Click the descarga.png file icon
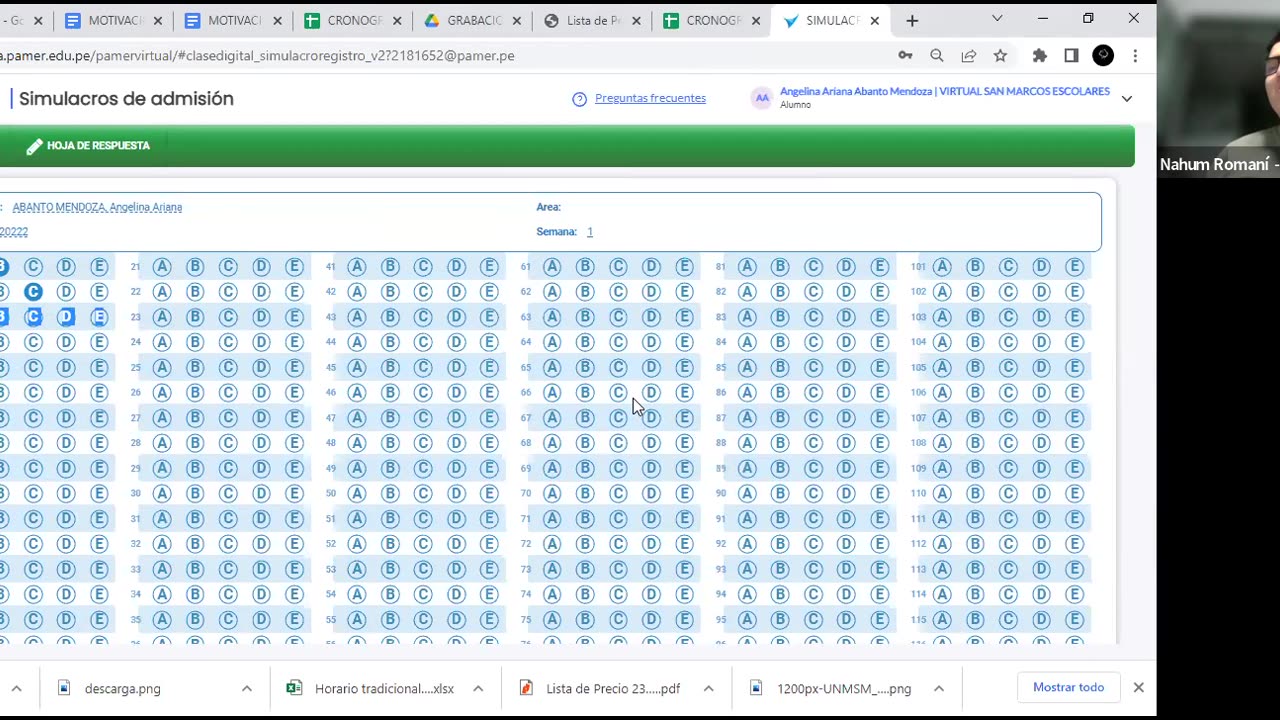The width and height of the screenshot is (1280, 720). pyautogui.click(x=65, y=688)
